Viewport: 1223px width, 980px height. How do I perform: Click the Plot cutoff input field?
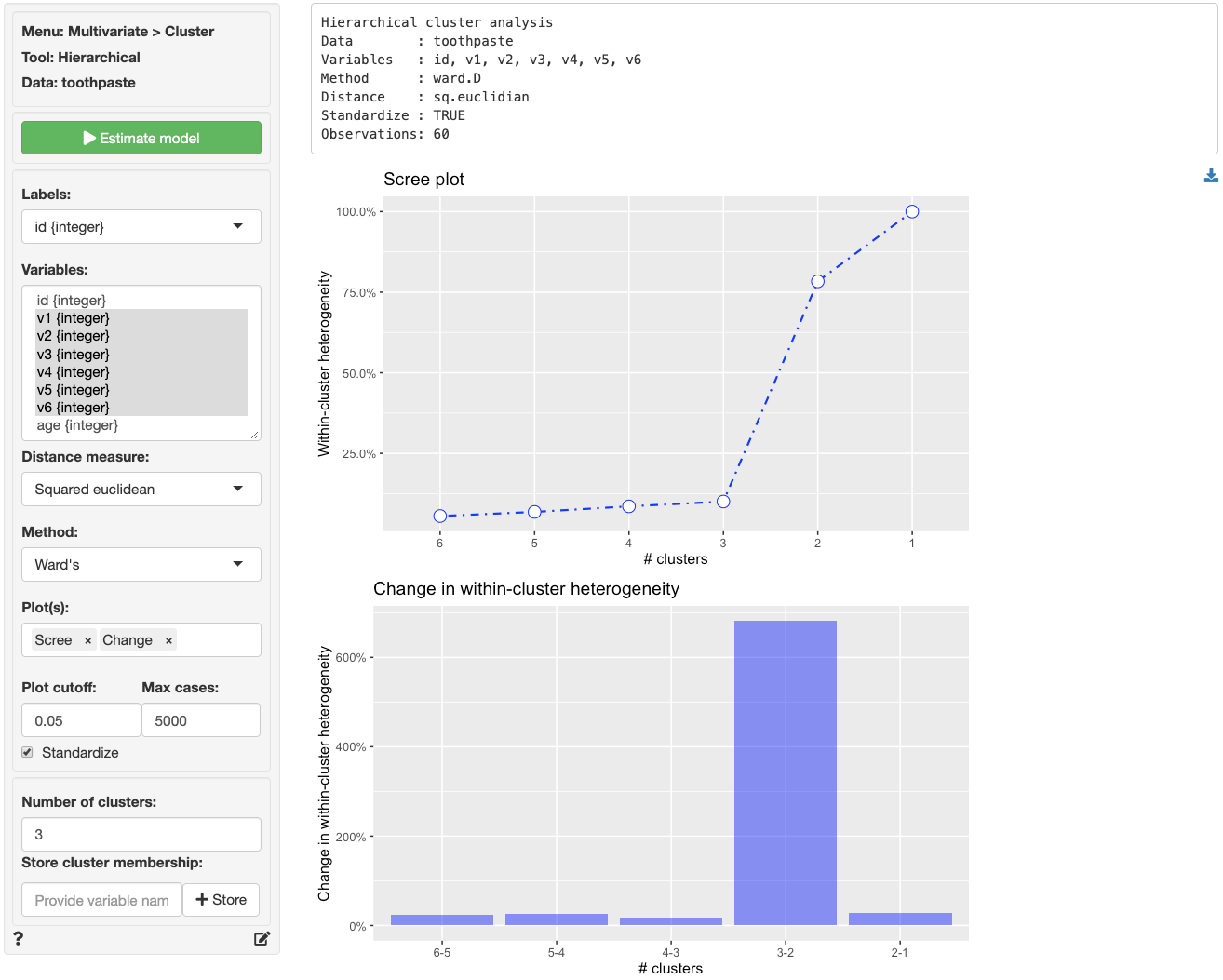pos(81,720)
